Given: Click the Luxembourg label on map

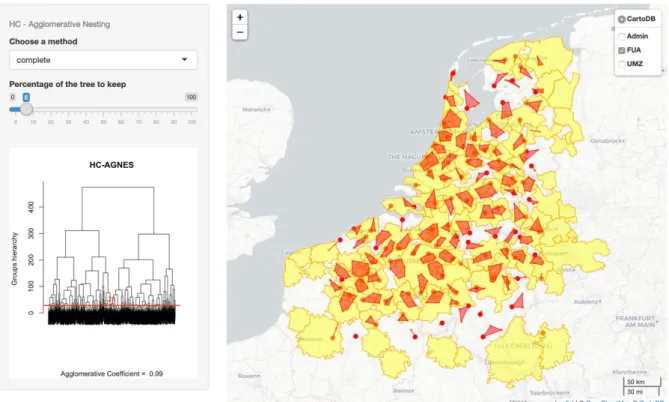Looking at the screenshot, I should [522, 346].
